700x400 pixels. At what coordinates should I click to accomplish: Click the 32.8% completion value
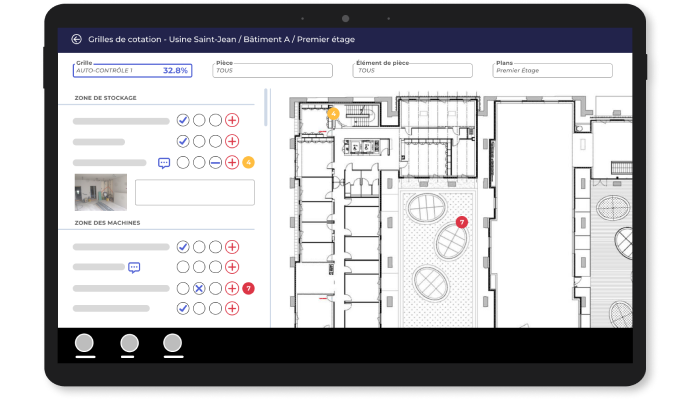point(175,71)
